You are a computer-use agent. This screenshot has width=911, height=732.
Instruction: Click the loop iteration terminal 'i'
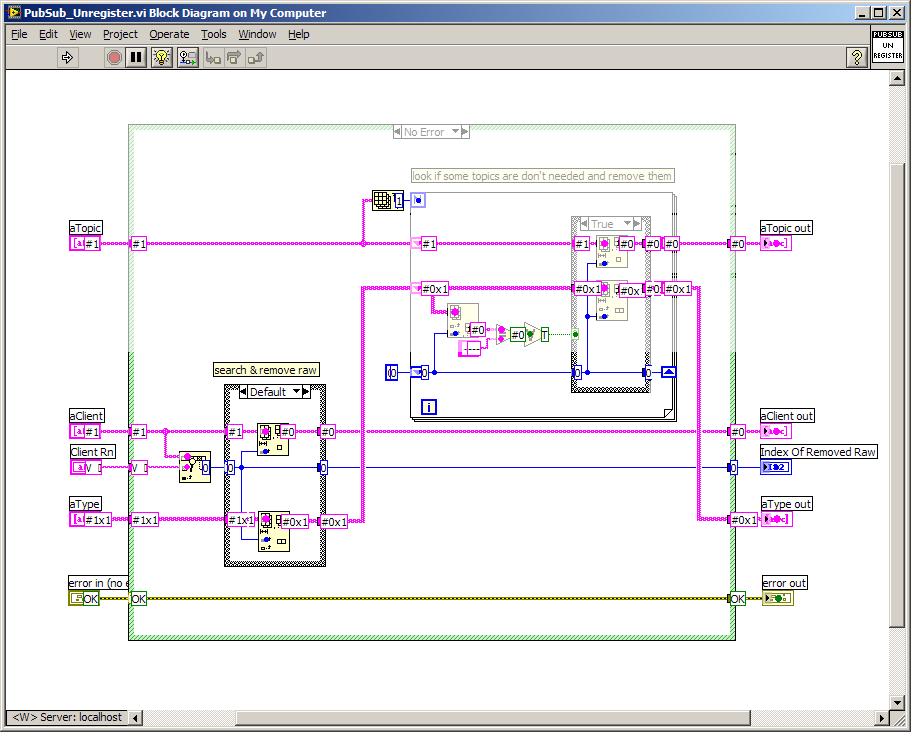(x=429, y=406)
